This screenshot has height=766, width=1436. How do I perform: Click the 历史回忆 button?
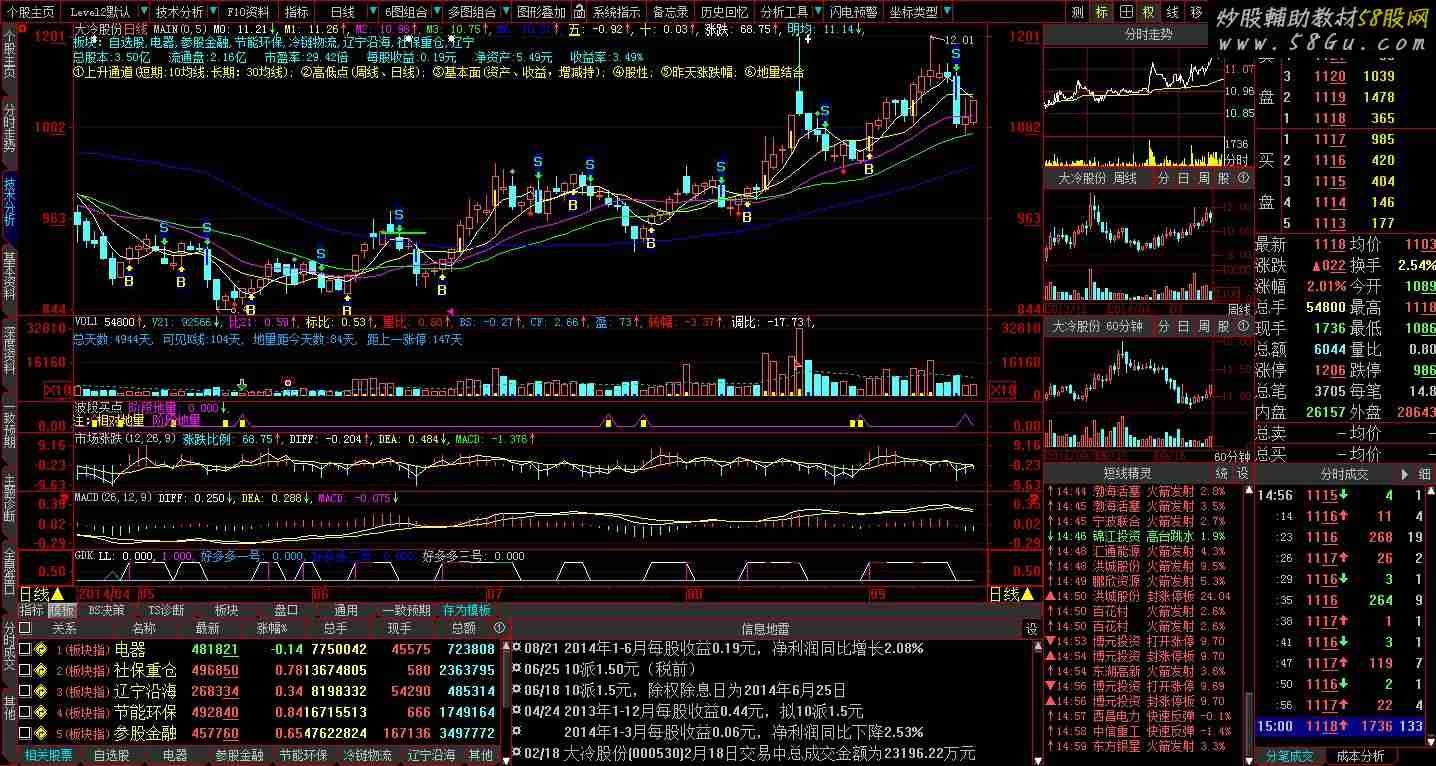click(x=724, y=12)
